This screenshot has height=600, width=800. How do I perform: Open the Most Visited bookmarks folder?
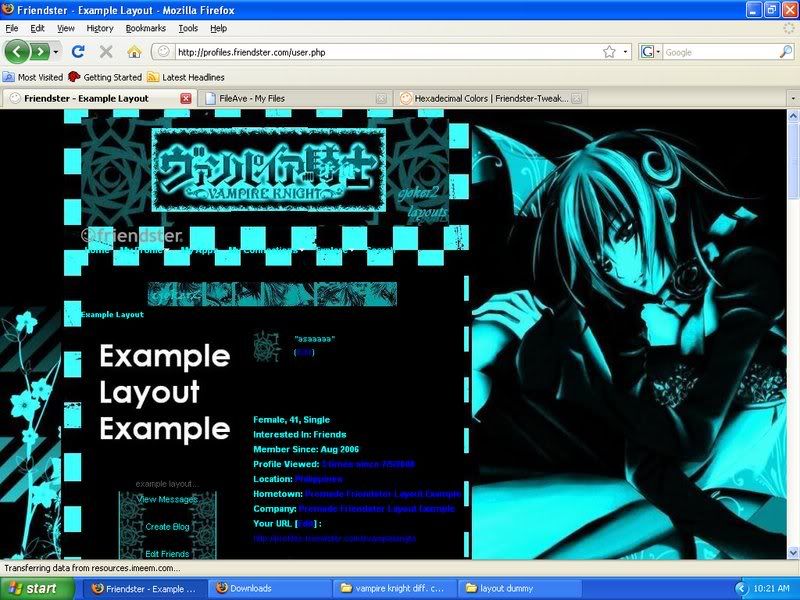tap(33, 77)
